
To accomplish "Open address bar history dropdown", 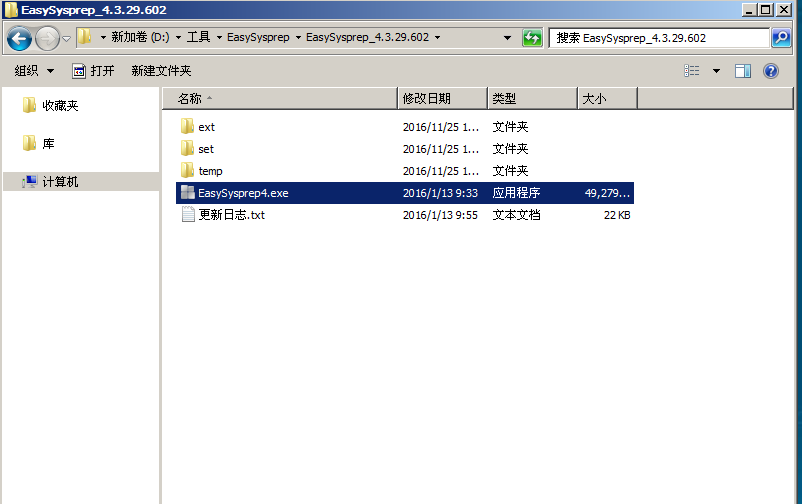I will (x=507, y=38).
